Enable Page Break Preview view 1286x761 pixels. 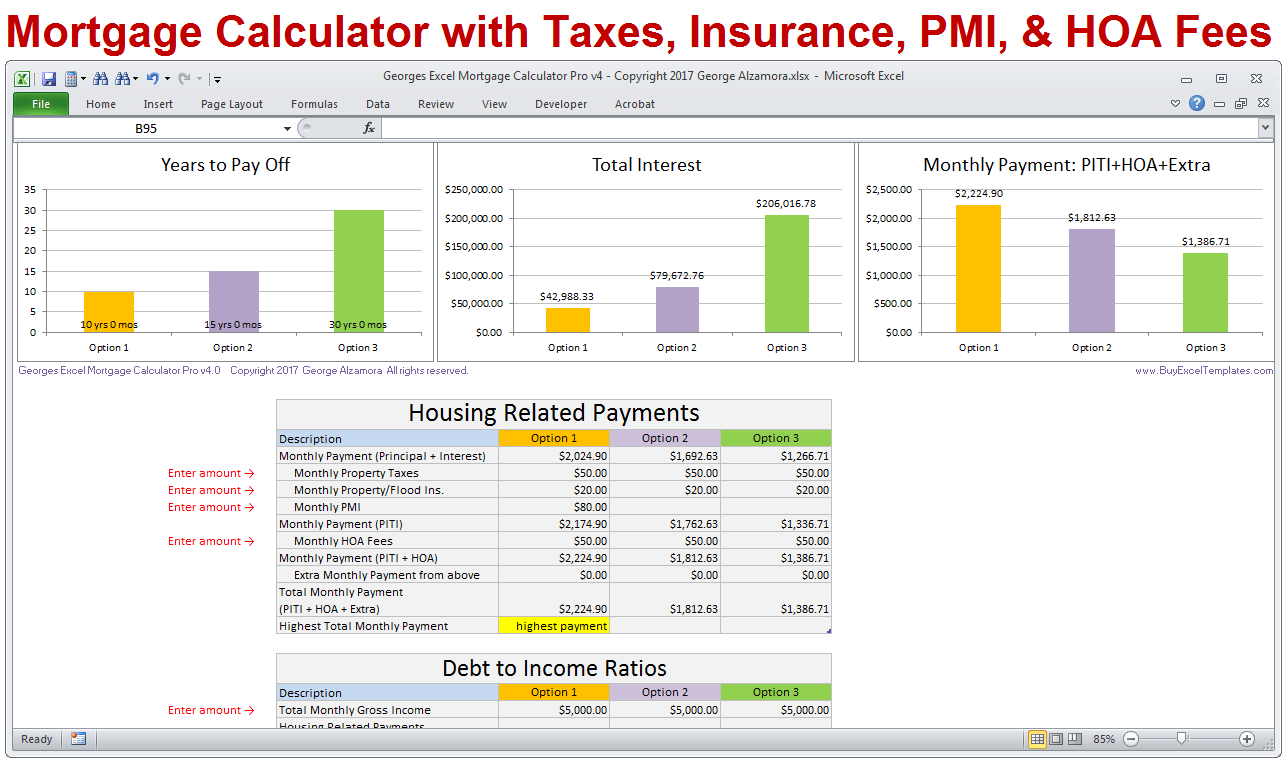coord(1075,739)
